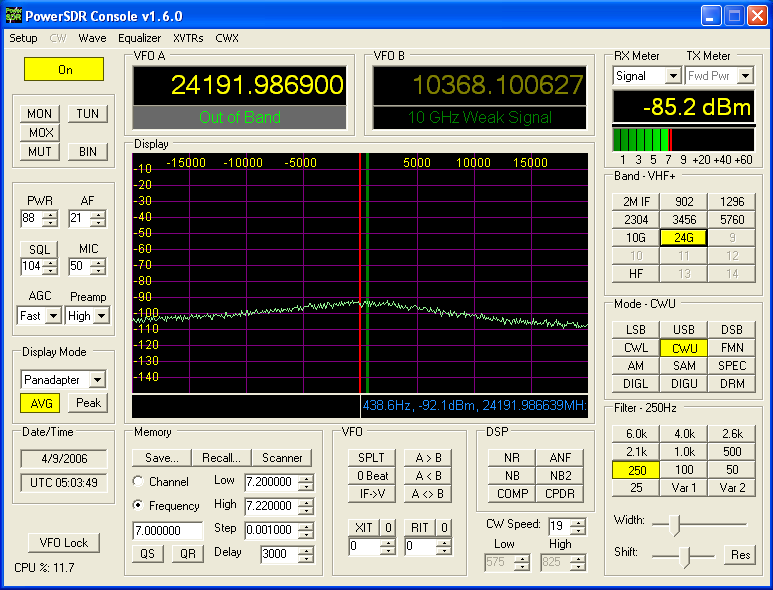Increase PWR value with up arrow

coord(50,214)
